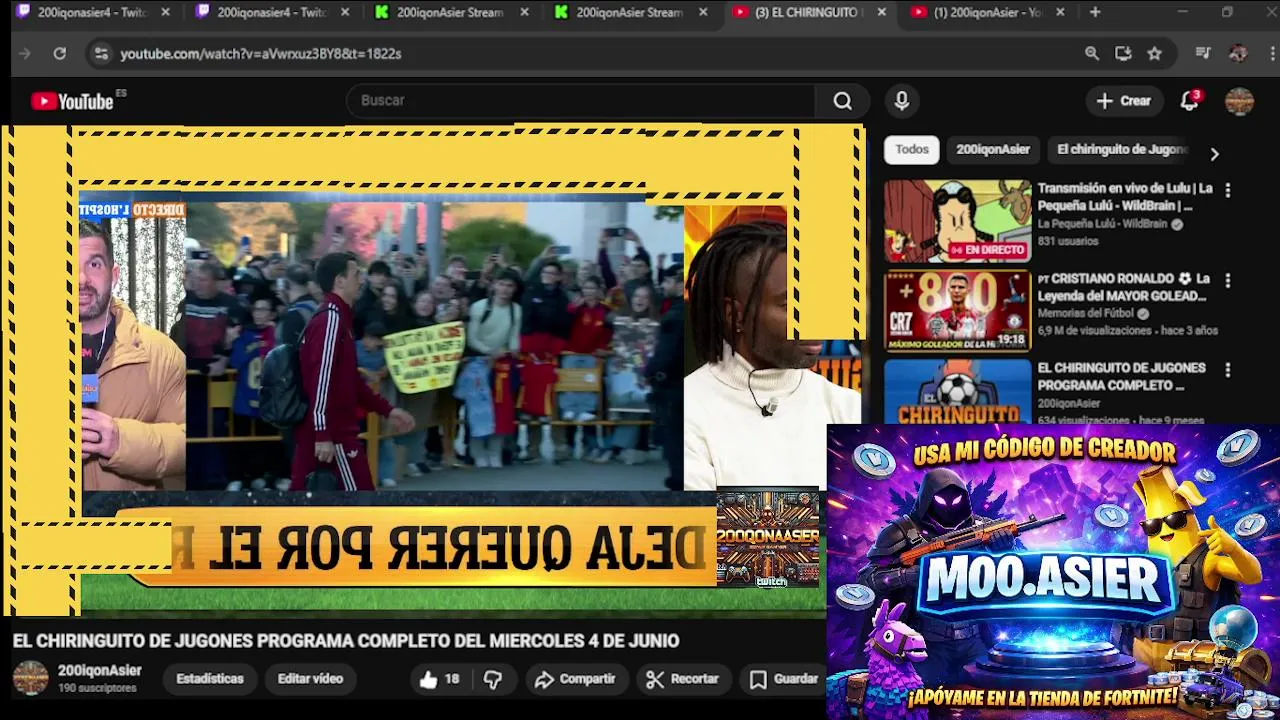
Task: Close the (1) 200iqonAsier YouTube tab
Action: tap(1060, 12)
